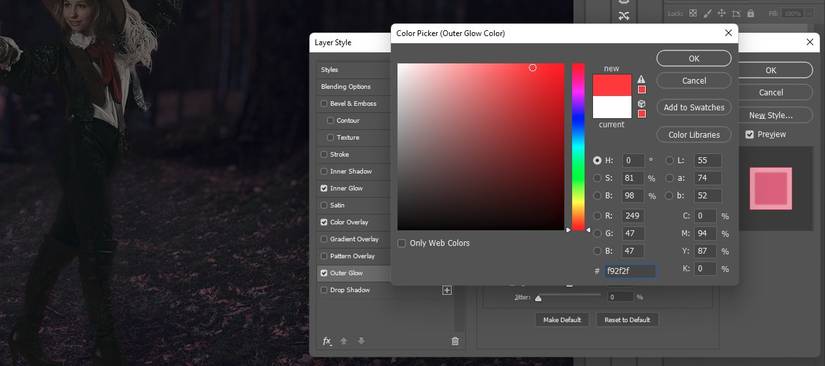The width and height of the screenshot is (825, 366).
Task: Toggle Only Web Colors checkbox
Action: pyautogui.click(x=402, y=243)
